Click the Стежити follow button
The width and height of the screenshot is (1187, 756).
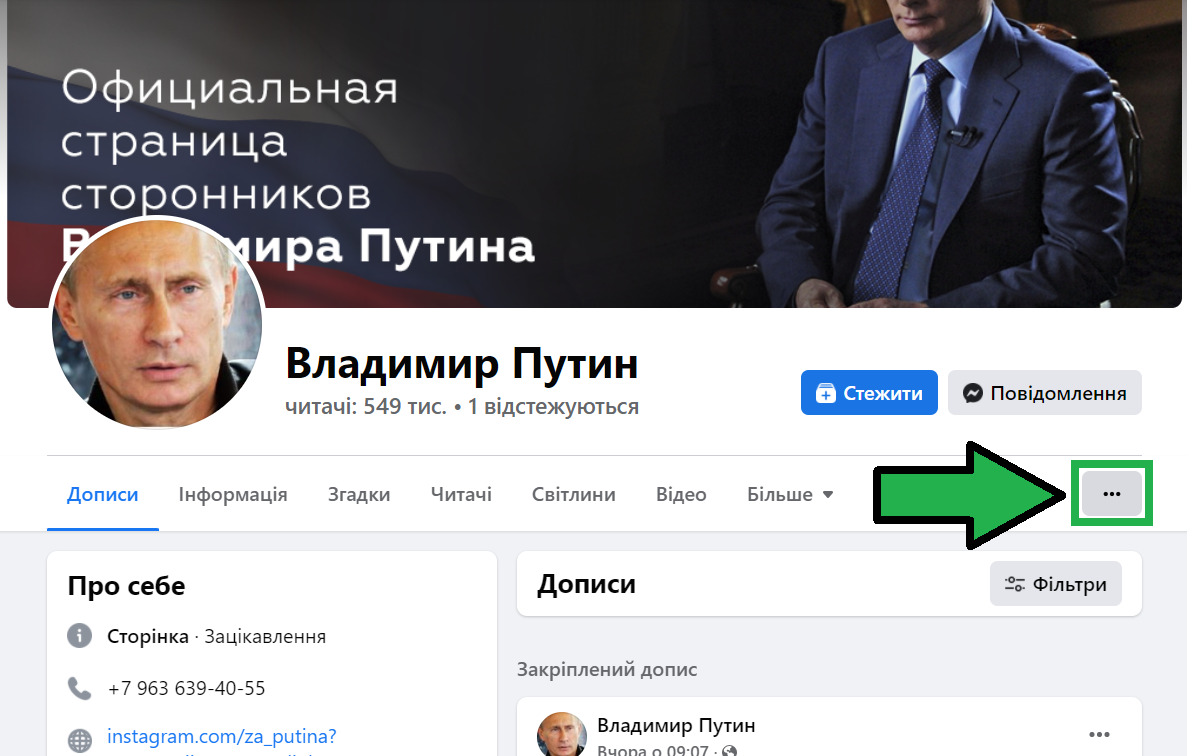coord(869,393)
